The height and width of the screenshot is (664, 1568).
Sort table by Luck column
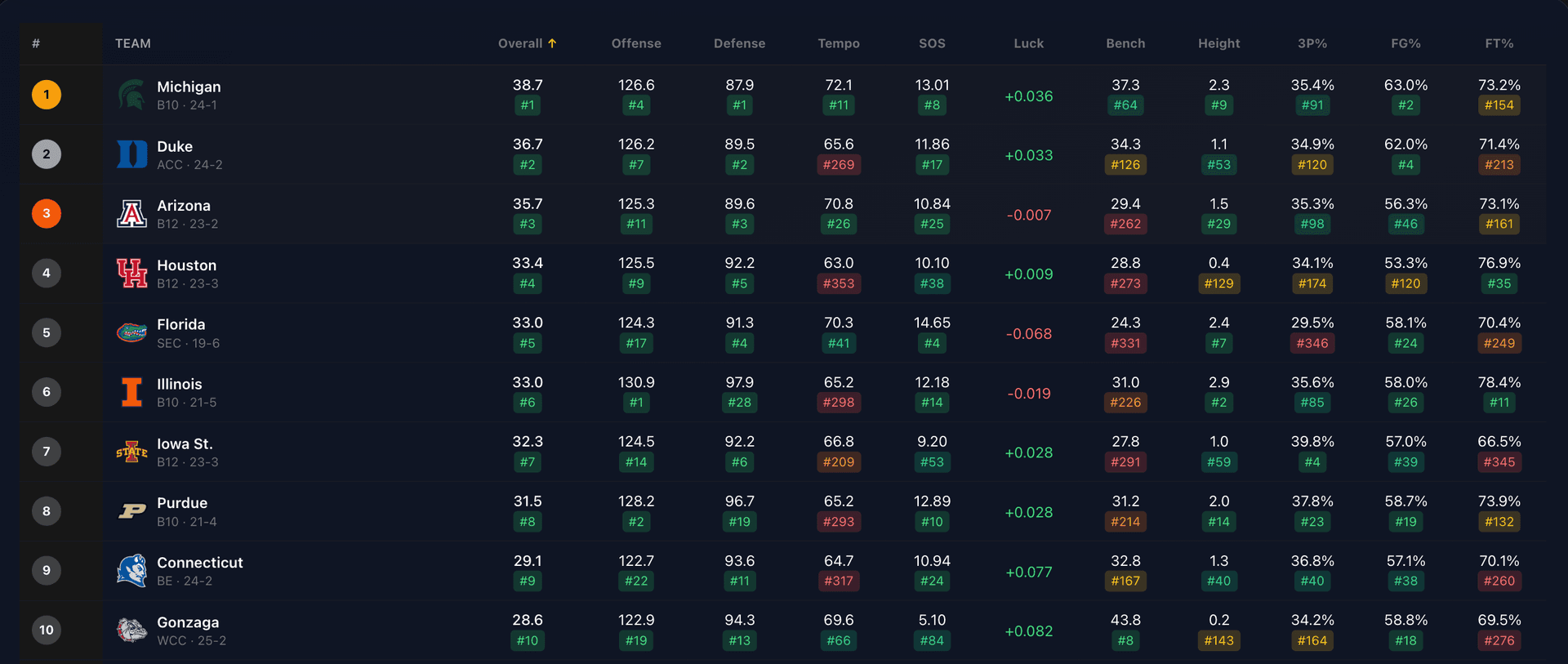click(x=1028, y=43)
